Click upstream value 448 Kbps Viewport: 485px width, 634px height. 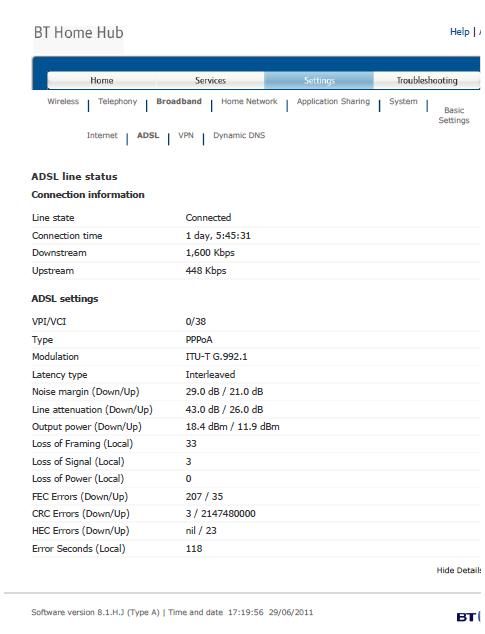pos(206,271)
